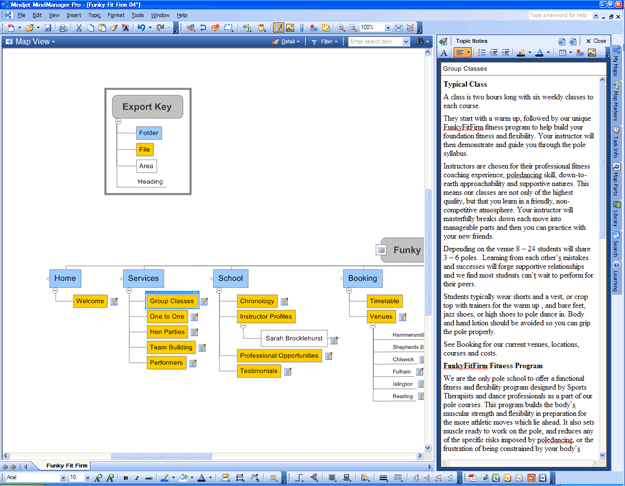Select the Chronology topic
Image resolution: width=625 pixels, height=486 pixels.
[x=257, y=301]
